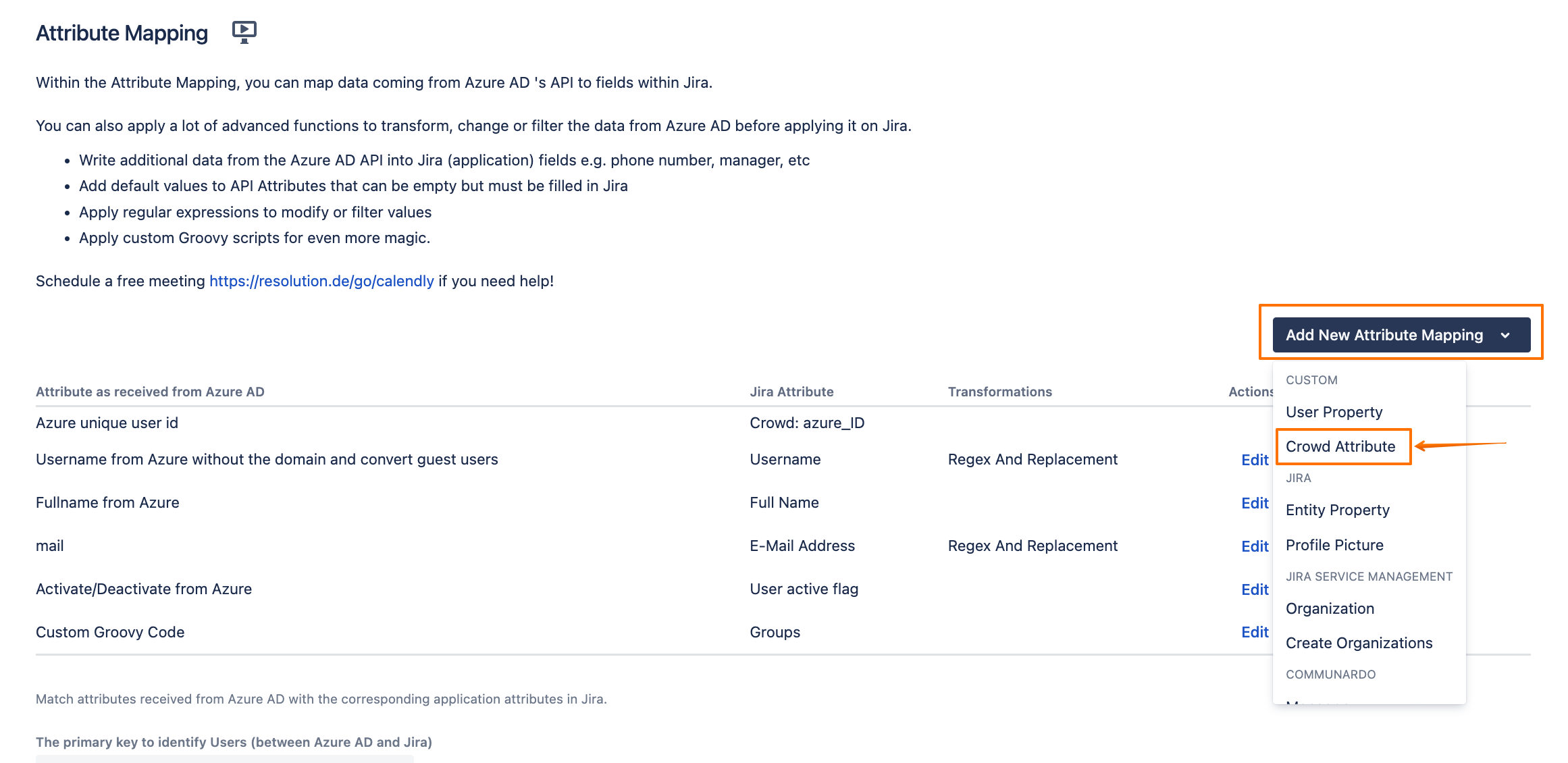Edit the Full Name mapping row

tap(1255, 503)
